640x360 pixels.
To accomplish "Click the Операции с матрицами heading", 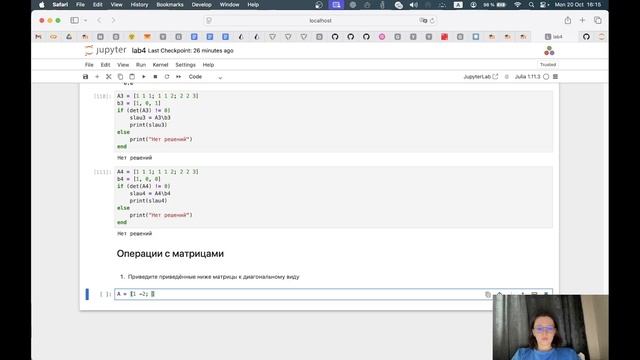I will click(170, 253).
